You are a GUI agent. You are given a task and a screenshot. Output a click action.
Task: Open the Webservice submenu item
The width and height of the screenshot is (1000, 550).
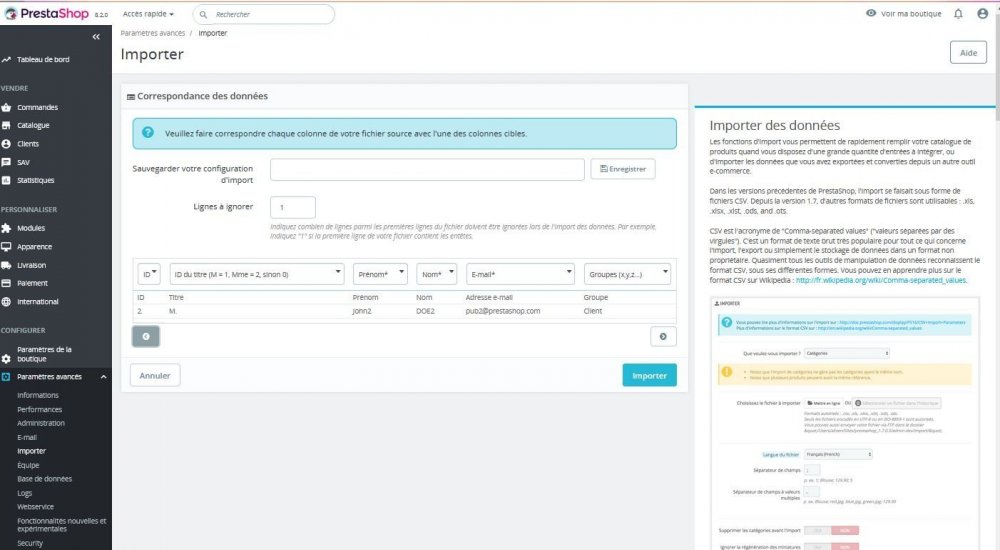tap(36, 507)
